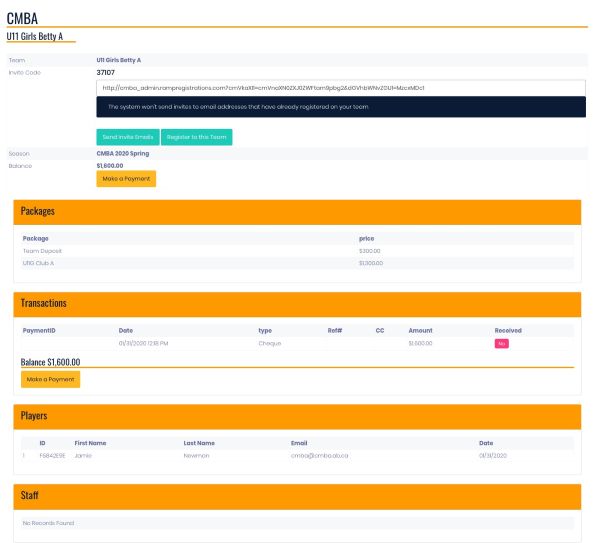Click the 'Team Deposit' package row
The image size is (600, 543).
[x=297, y=251]
